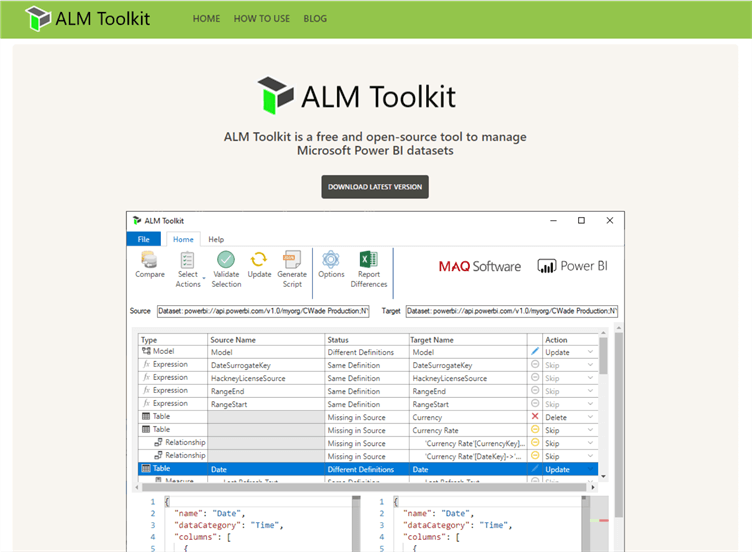Click the Source Name column header
This screenshot has width=752, height=552.
click(266, 340)
